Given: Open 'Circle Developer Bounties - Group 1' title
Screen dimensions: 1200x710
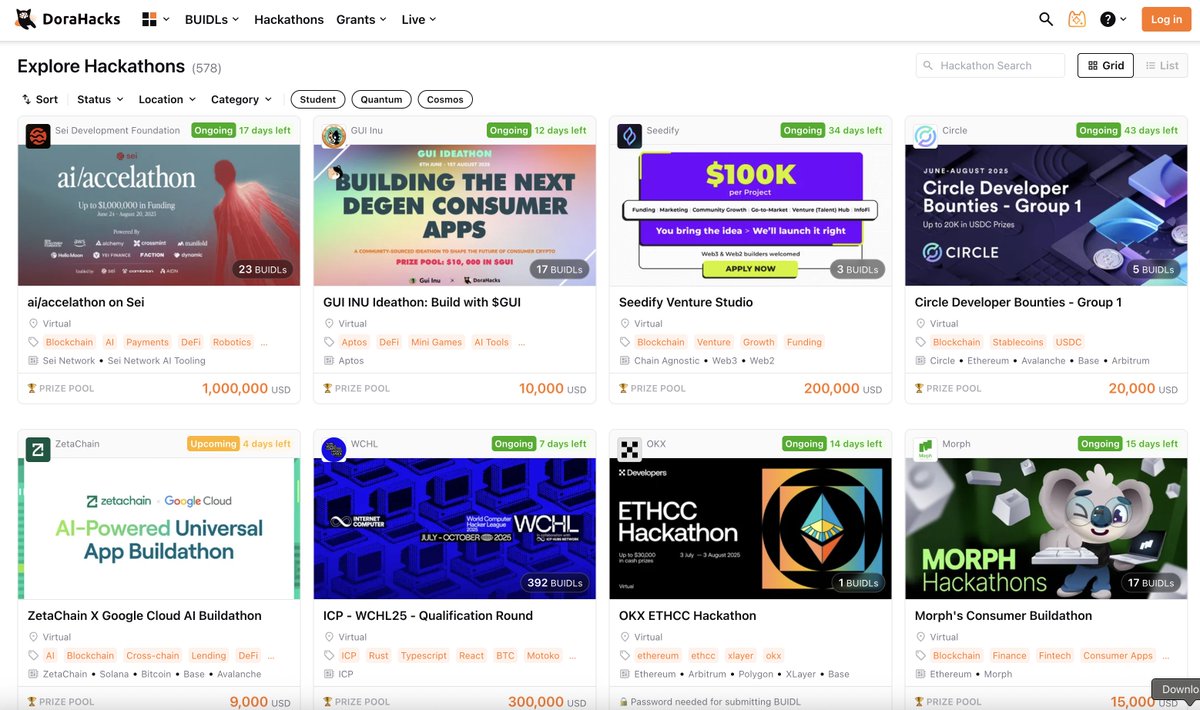Looking at the screenshot, I should tap(1018, 302).
